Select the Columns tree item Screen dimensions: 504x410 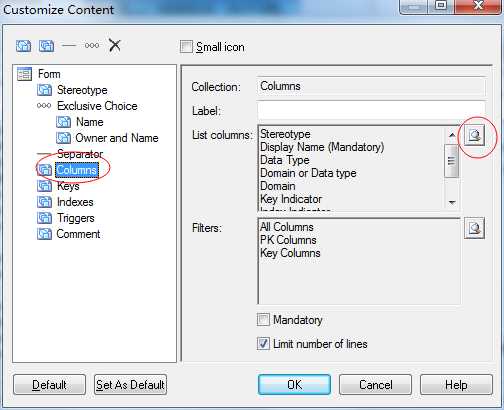(x=77, y=170)
